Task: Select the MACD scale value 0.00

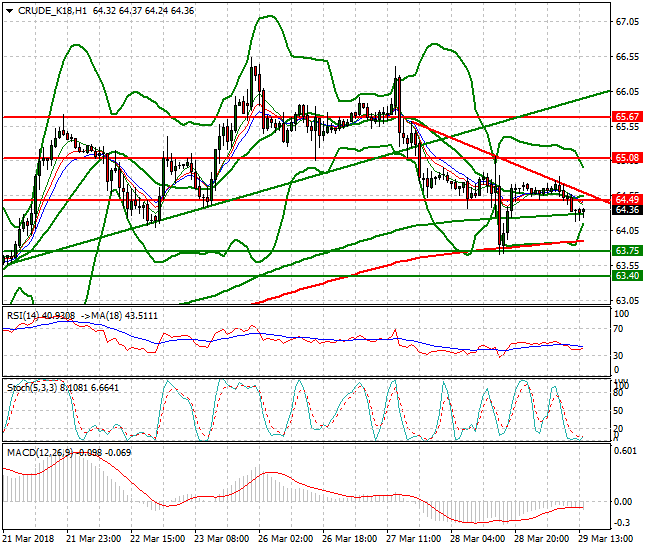Action: click(623, 502)
